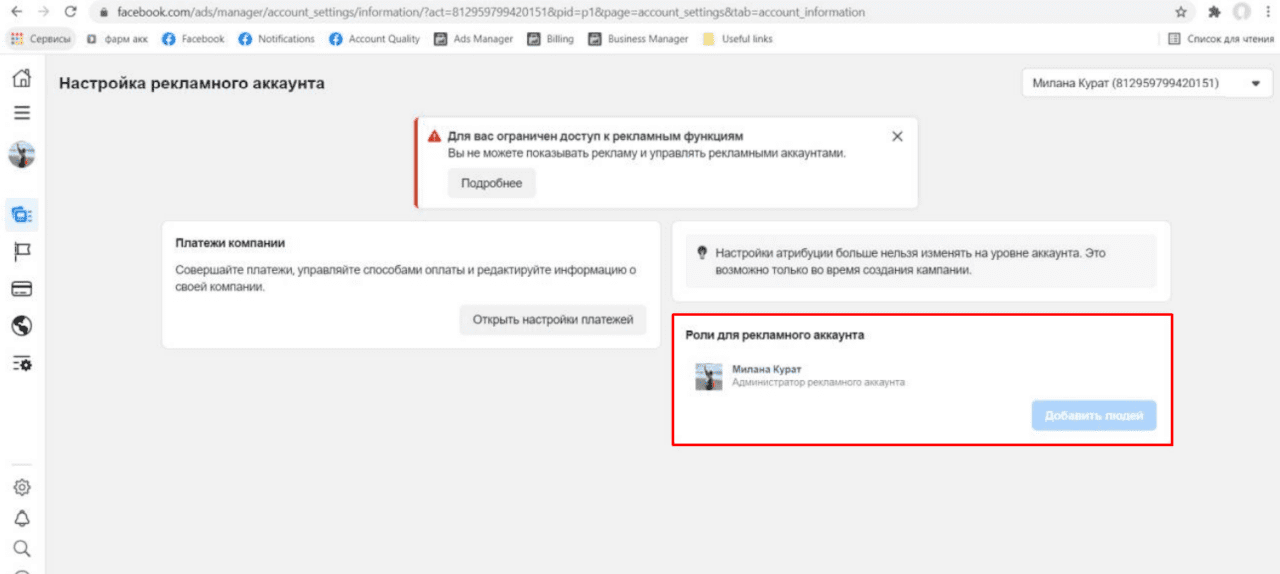Image resolution: width=1280 pixels, height=574 pixels.
Task: Click the Роли для рекламного аккаунта heading
Action: coord(774,335)
